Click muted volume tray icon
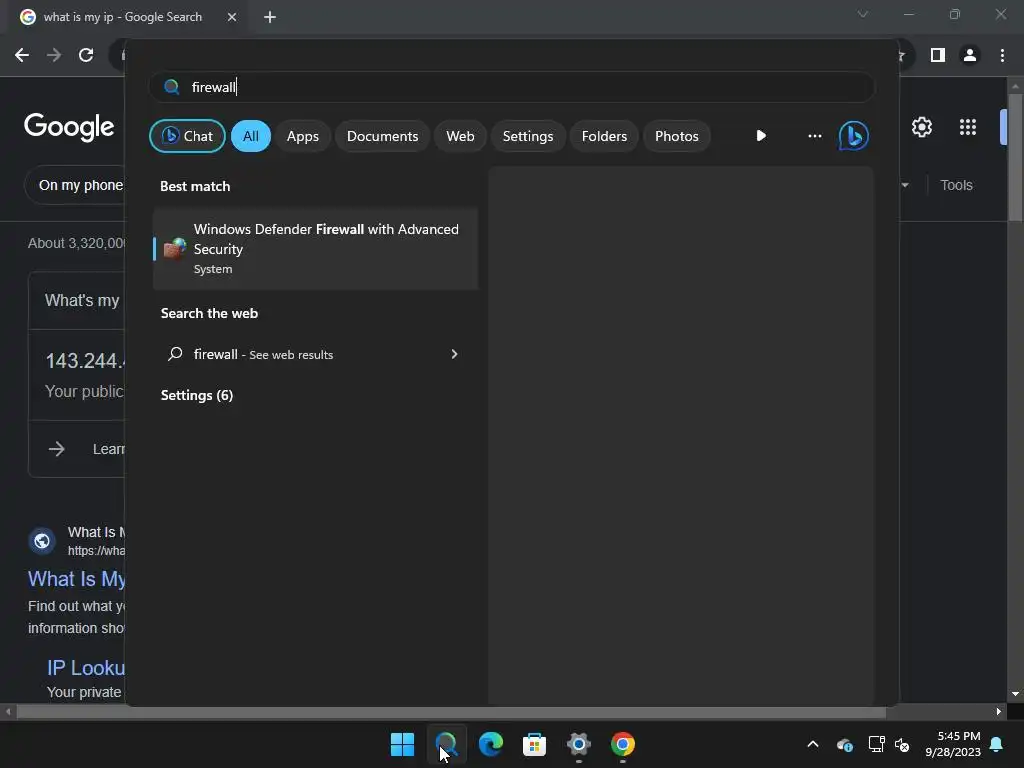The height and width of the screenshot is (768, 1024). (903, 744)
